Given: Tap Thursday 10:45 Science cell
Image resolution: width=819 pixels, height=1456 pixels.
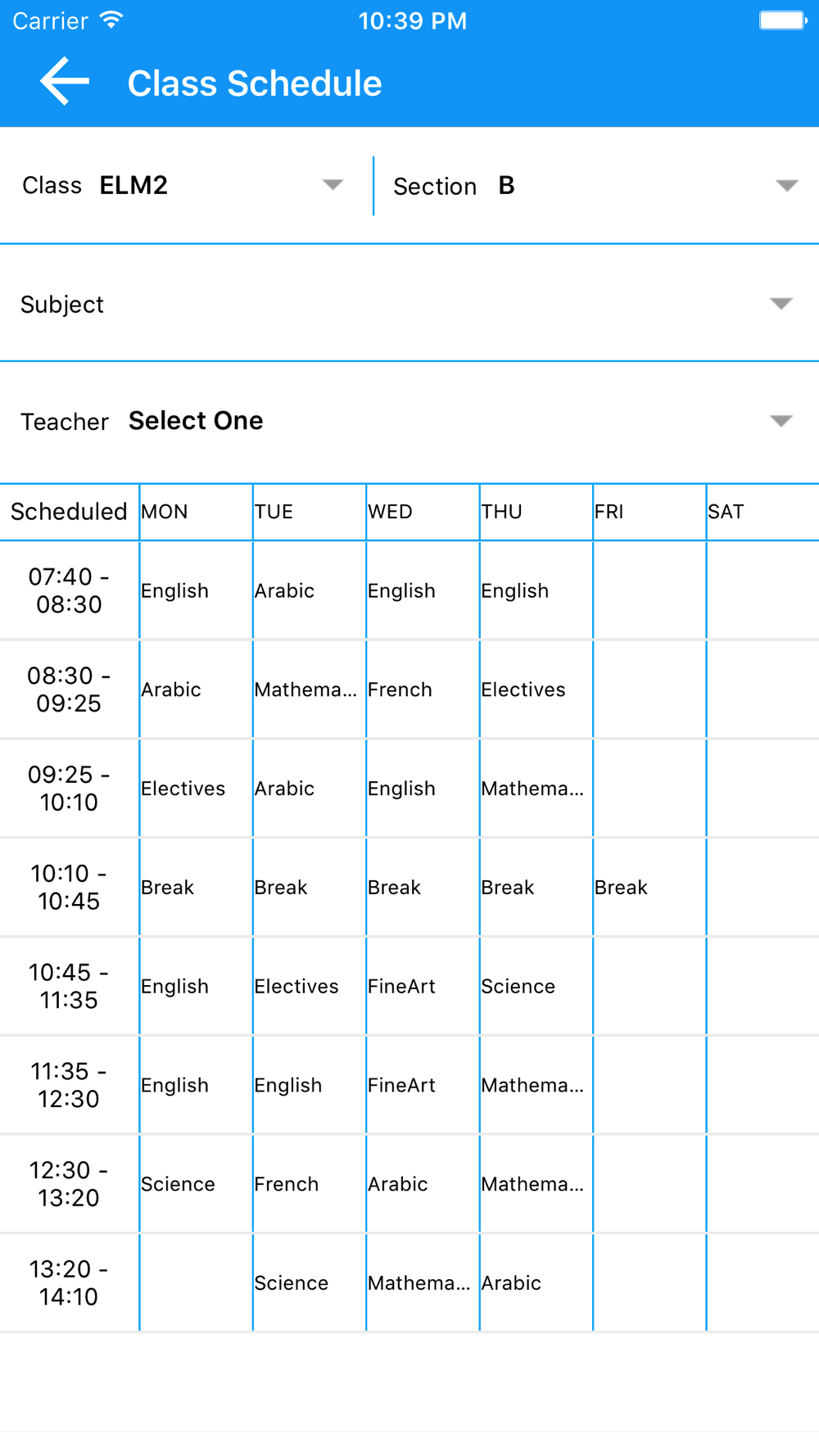Looking at the screenshot, I should (536, 986).
